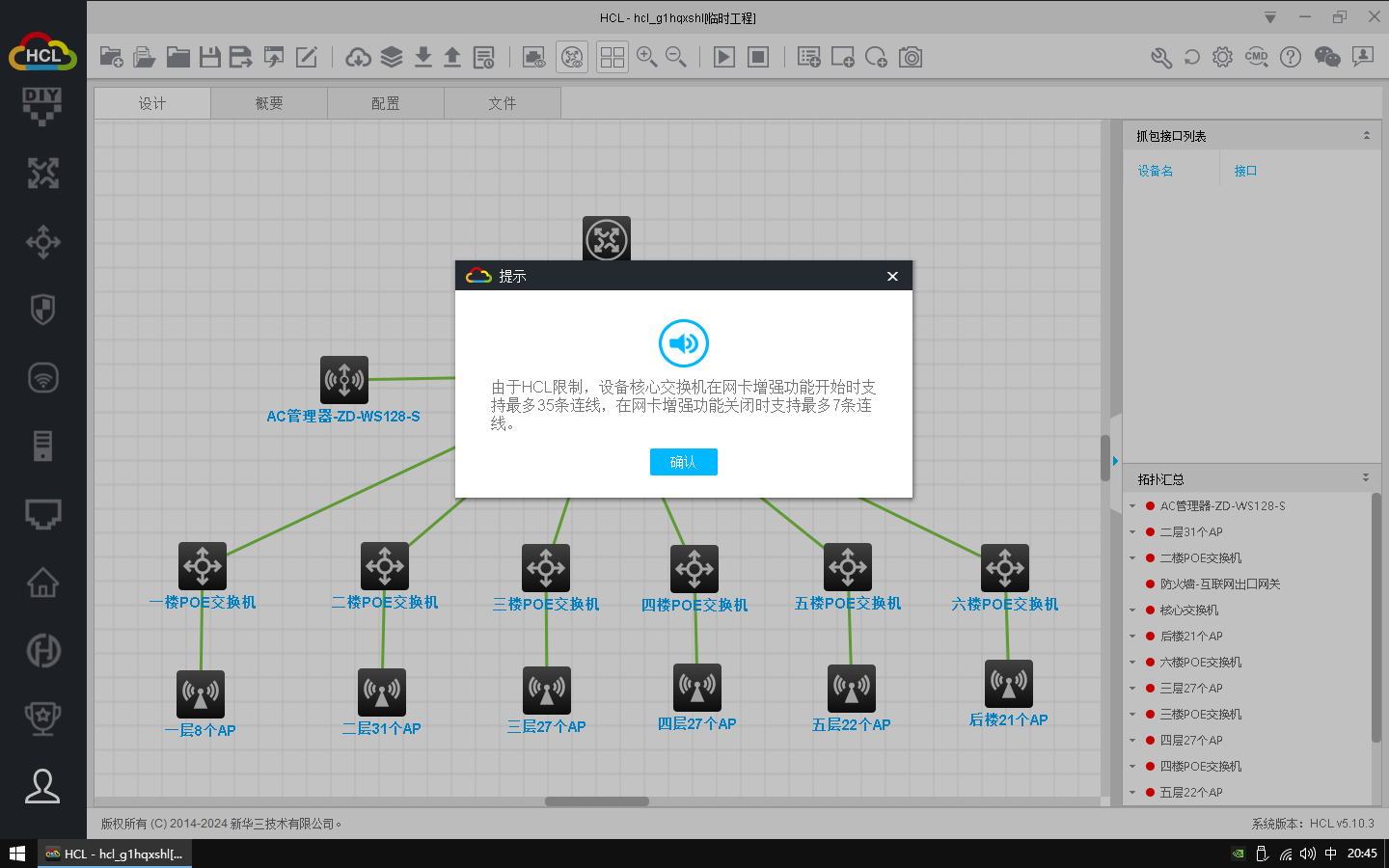Click the settings gear icon
Image resolution: width=1389 pixels, height=868 pixels.
click(1222, 57)
